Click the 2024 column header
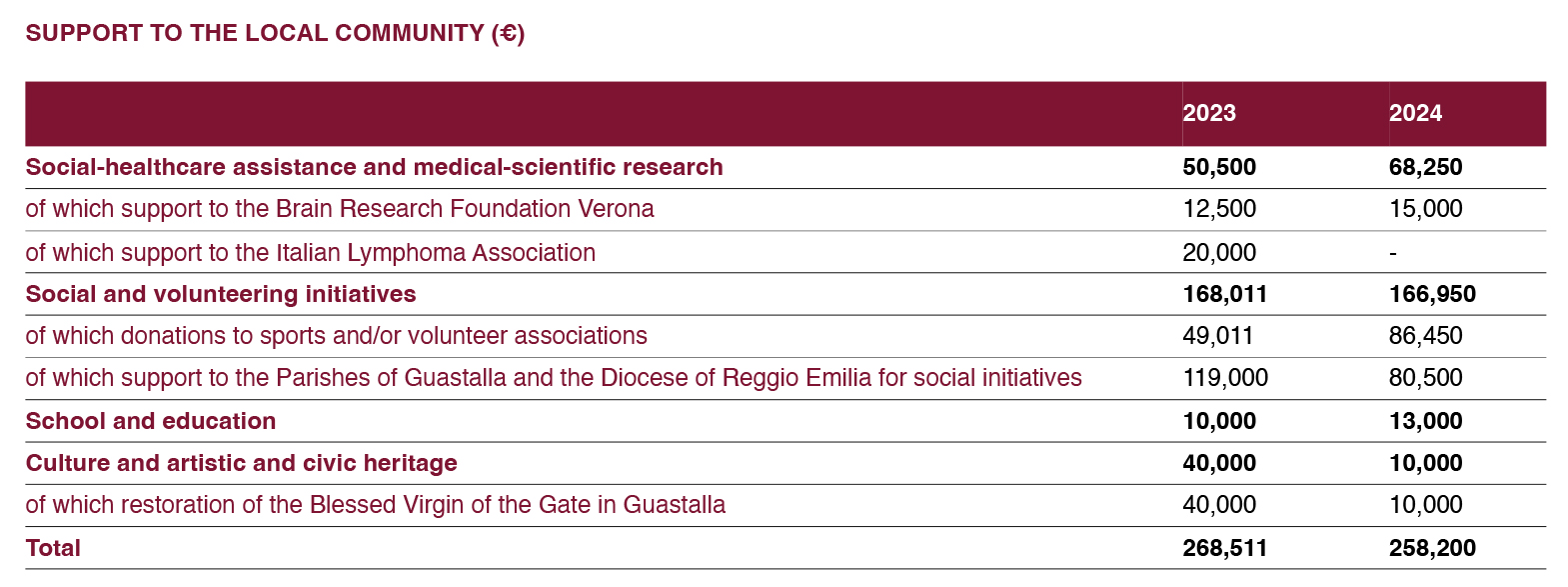The height and width of the screenshot is (587, 1568). coord(1415,113)
